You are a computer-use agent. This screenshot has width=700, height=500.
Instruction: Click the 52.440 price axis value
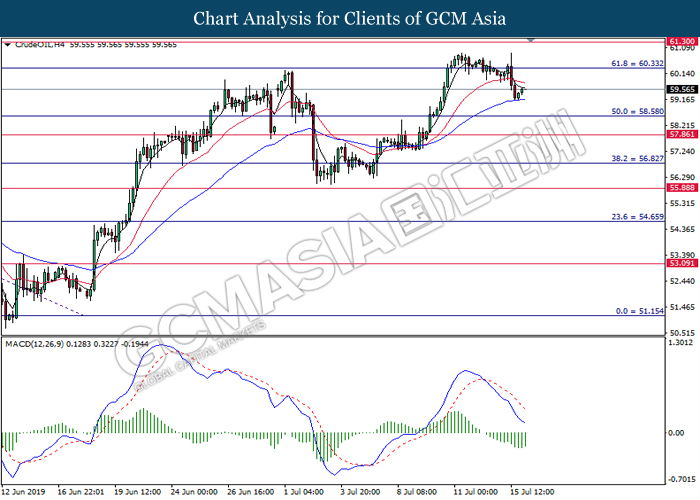pos(682,281)
